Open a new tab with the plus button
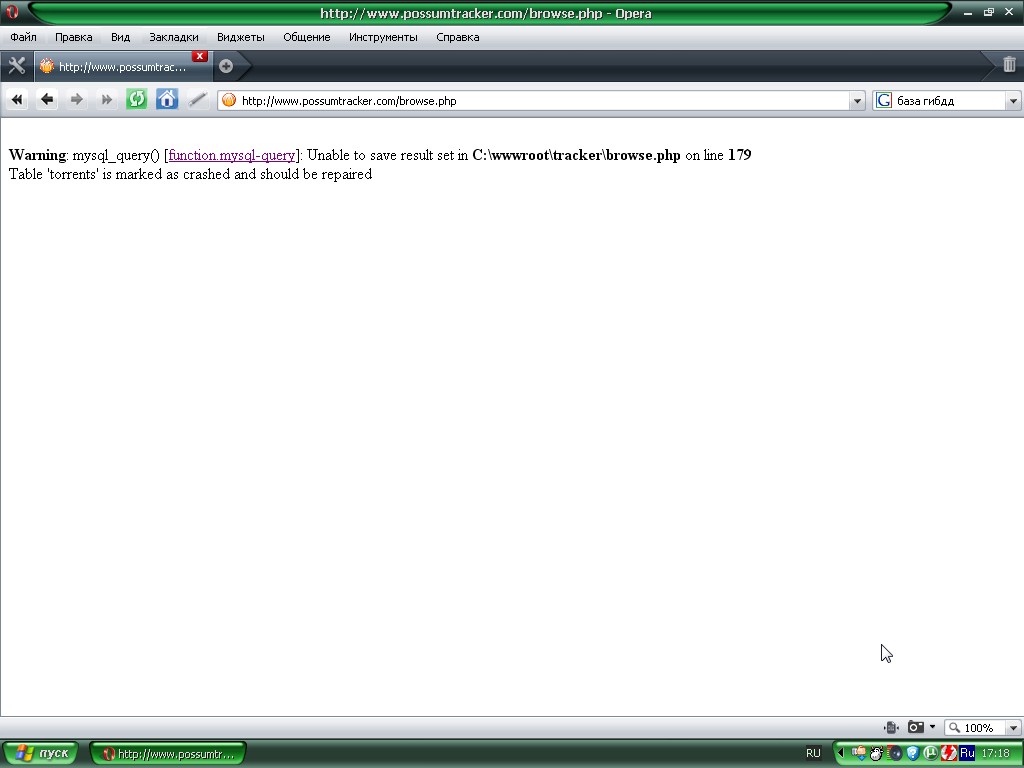The image size is (1024, 768). pos(226,66)
